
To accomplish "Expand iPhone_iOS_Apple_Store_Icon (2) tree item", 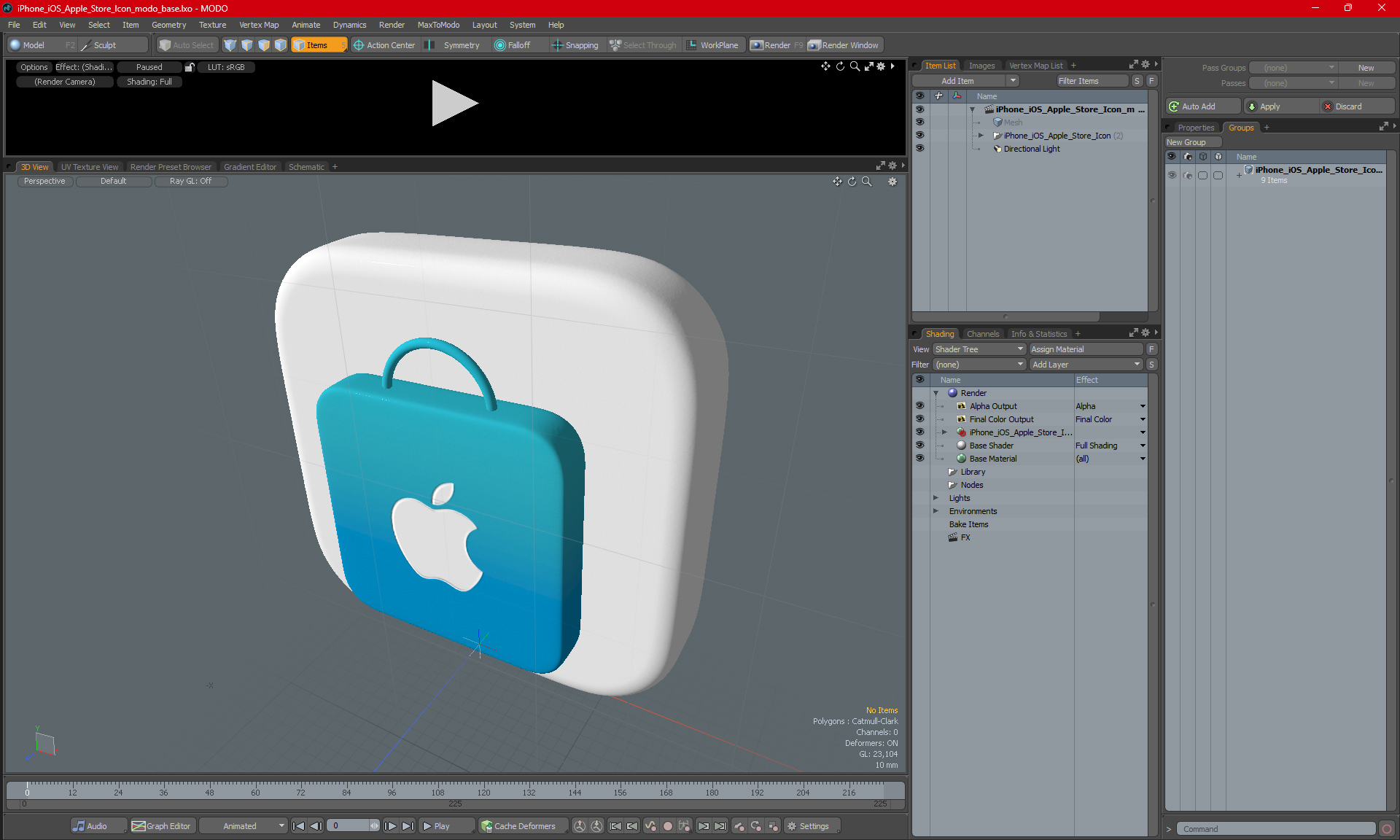I will (981, 136).
